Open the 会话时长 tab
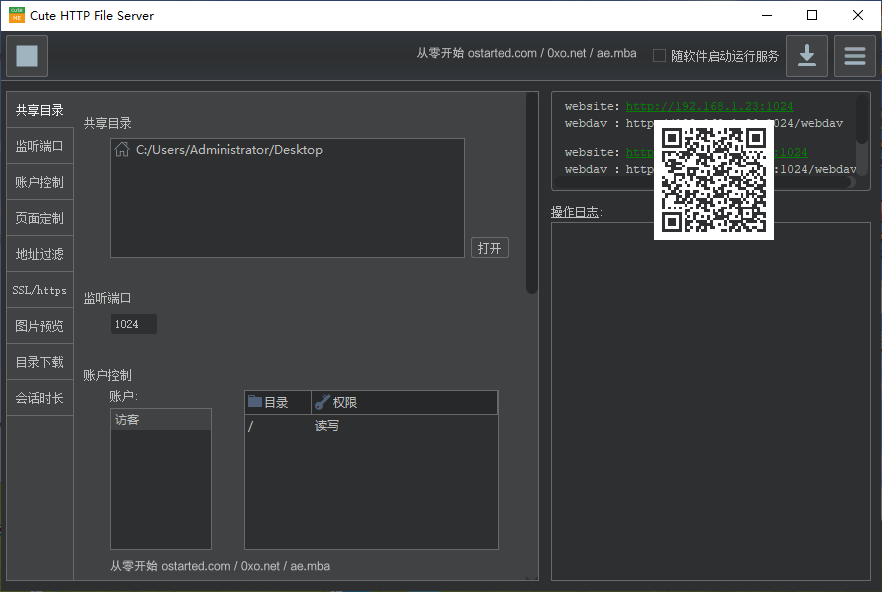The width and height of the screenshot is (882, 592). 40,398
